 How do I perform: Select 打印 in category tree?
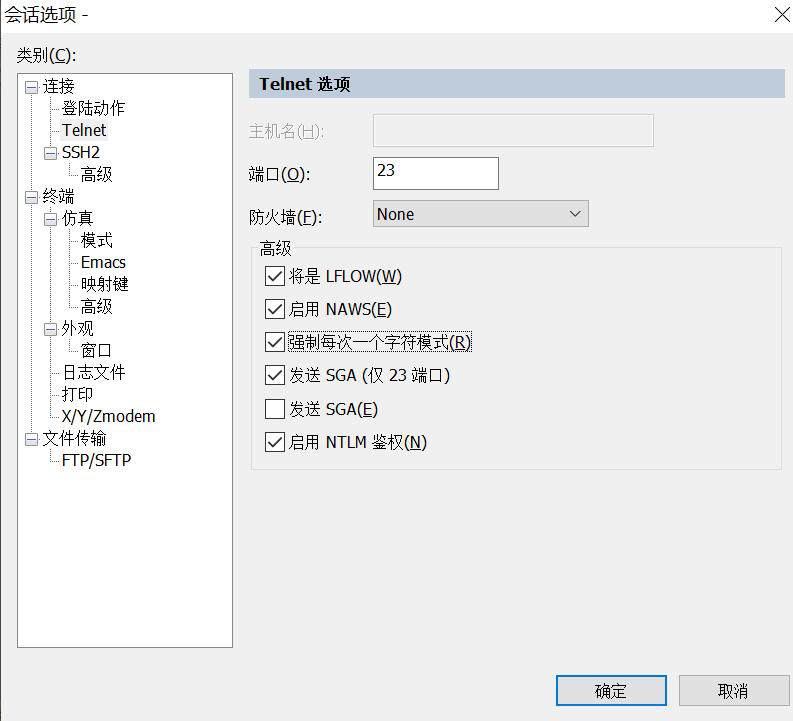(x=77, y=394)
